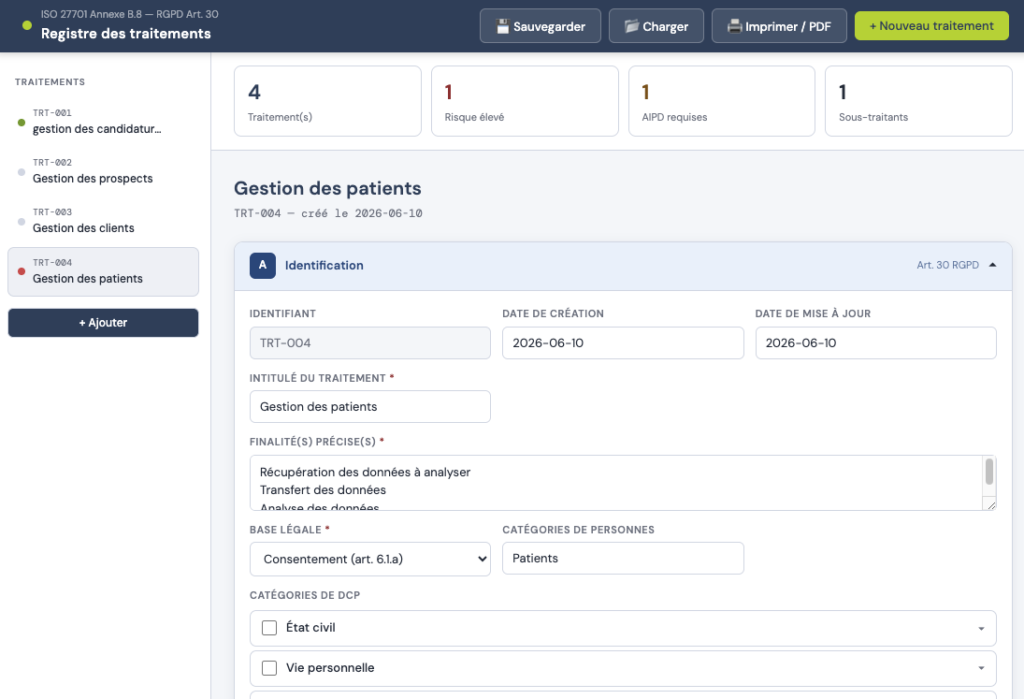
Task: Click the Intitulé du traitement field
Action: point(370,406)
